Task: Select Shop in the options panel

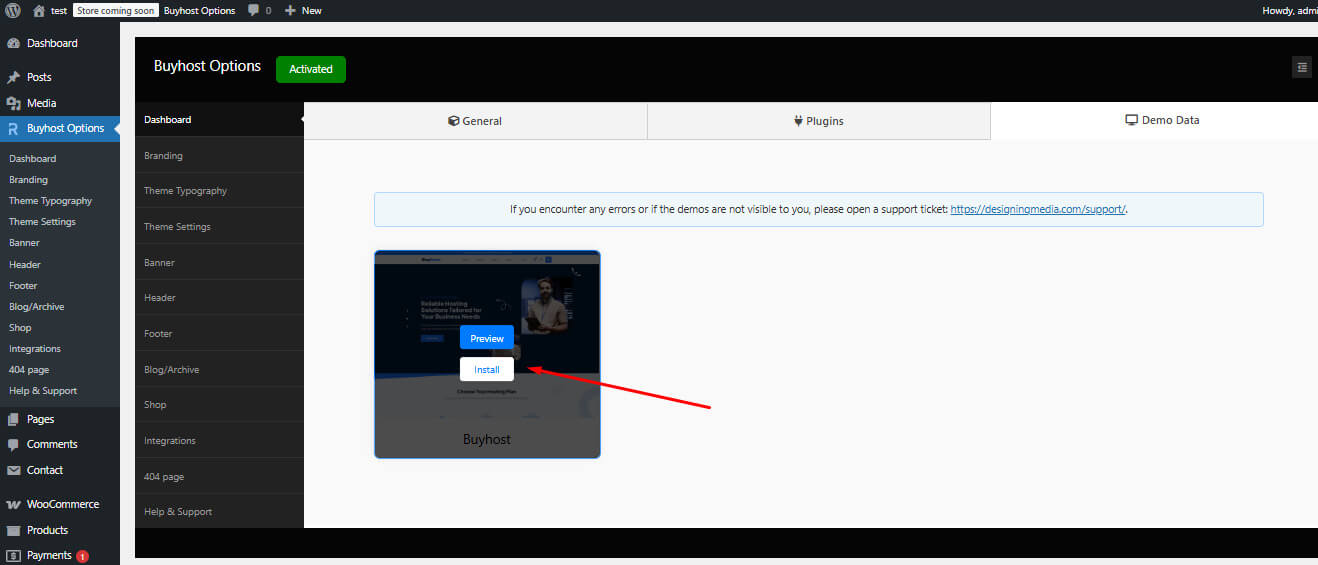Action: [x=219, y=404]
